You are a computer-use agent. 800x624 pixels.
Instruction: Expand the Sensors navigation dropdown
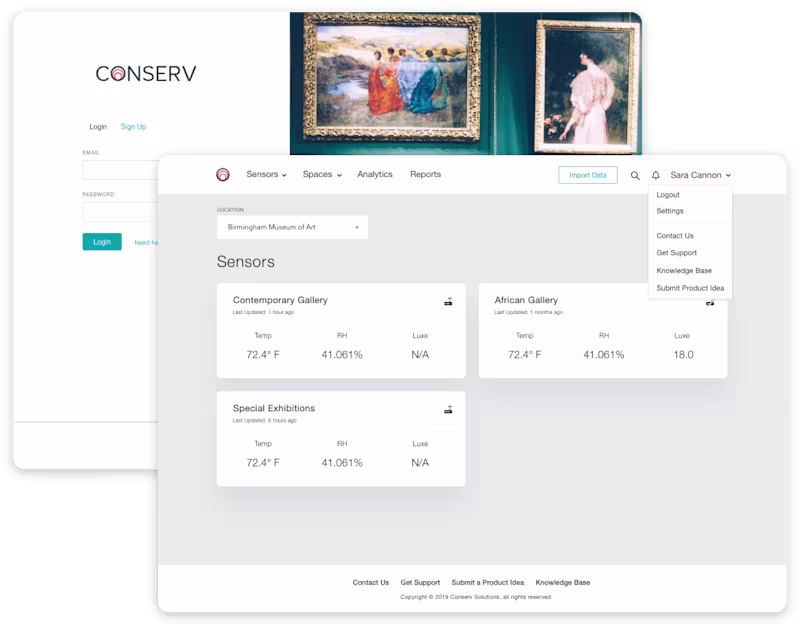click(x=266, y=174)
